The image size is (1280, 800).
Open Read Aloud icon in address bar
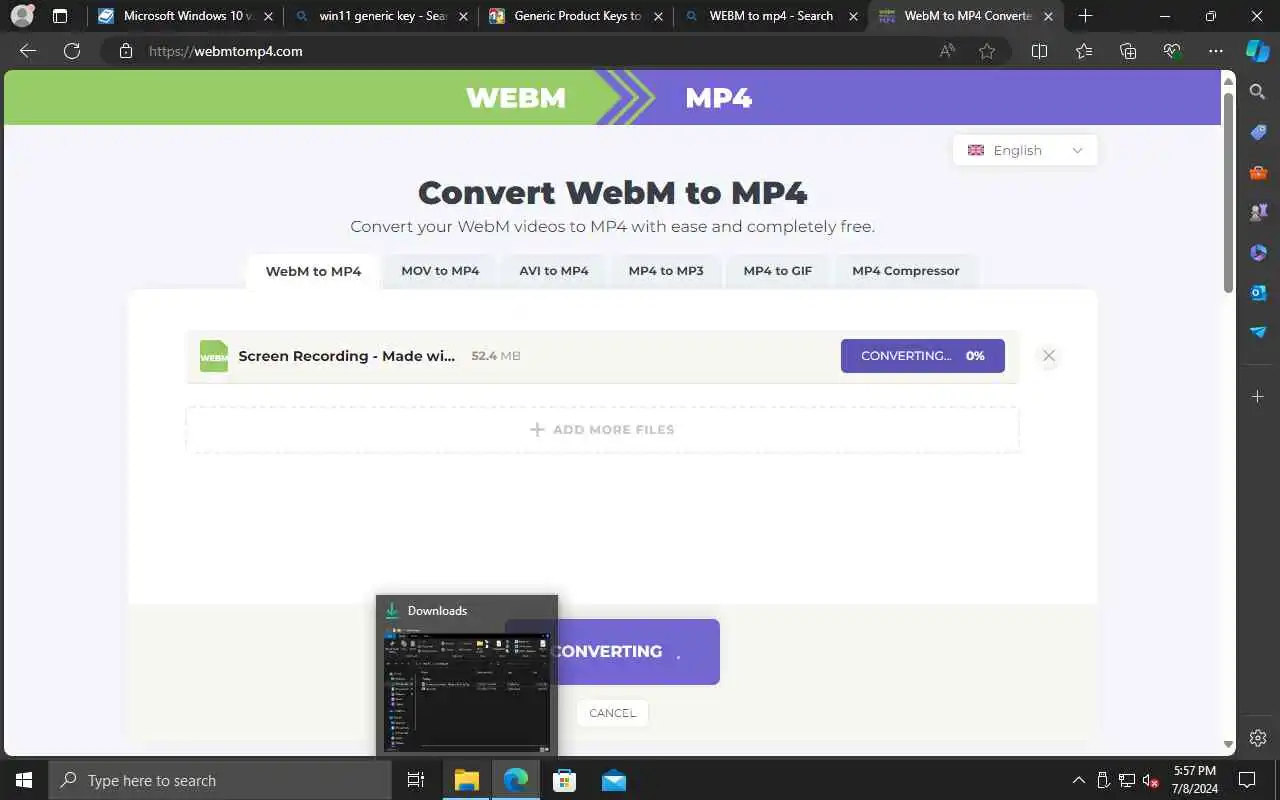947,51
